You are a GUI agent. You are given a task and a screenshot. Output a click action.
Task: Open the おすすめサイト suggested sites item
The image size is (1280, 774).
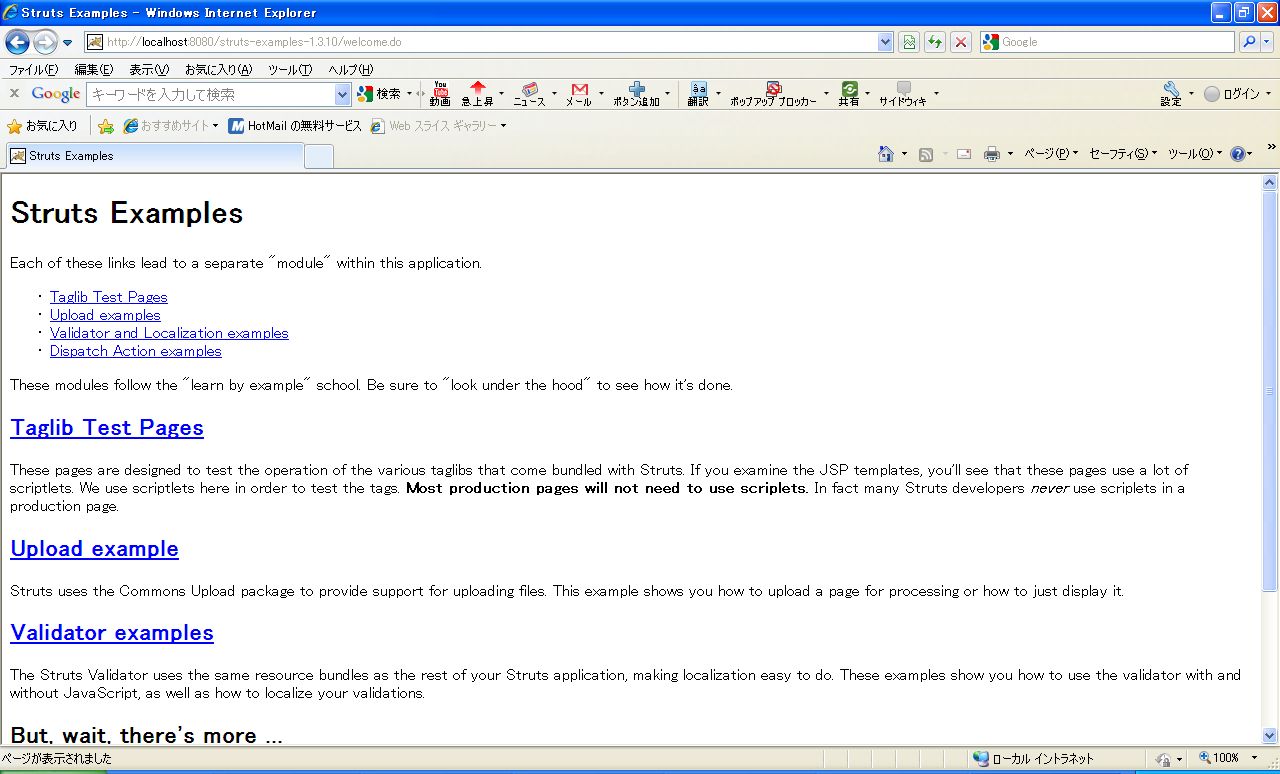[170, 126]
